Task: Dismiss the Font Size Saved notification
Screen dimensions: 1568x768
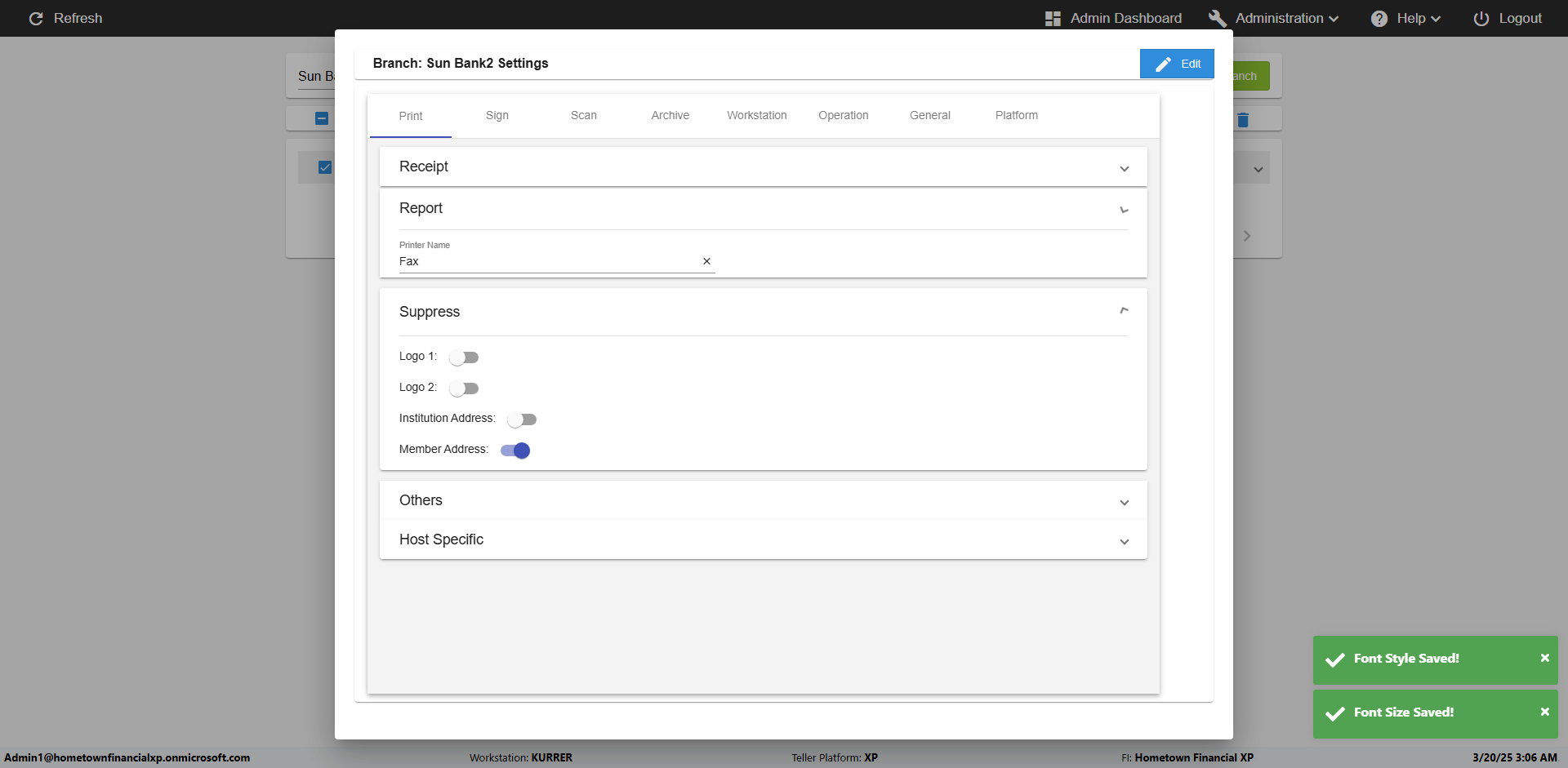Action: pyautogui.click(x=1544, y=712)
